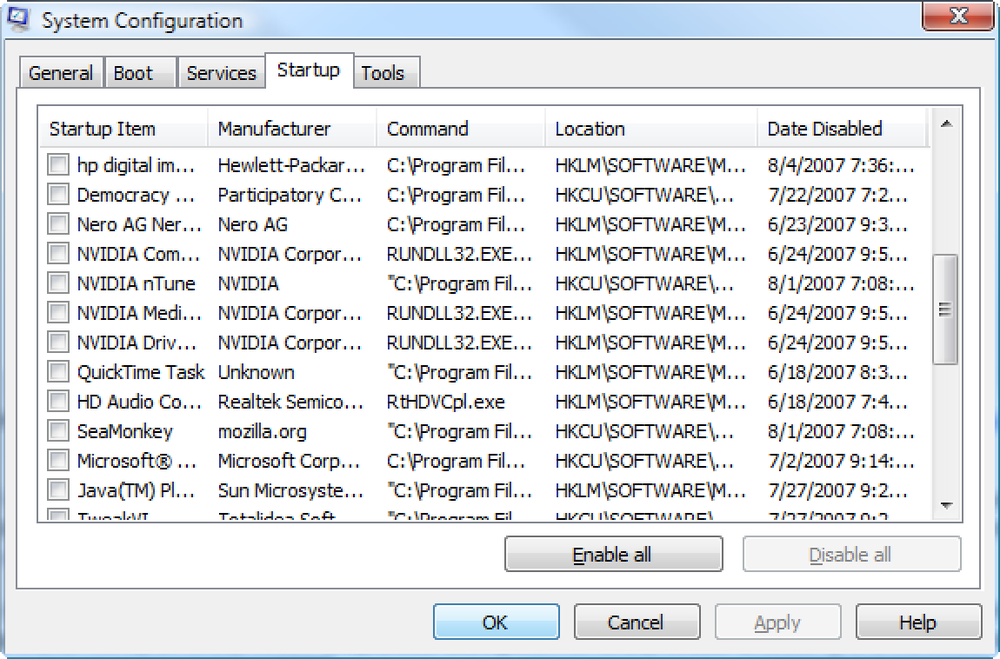
Task: Open Help for System Configuration
Action: click(x=918, y=622)
